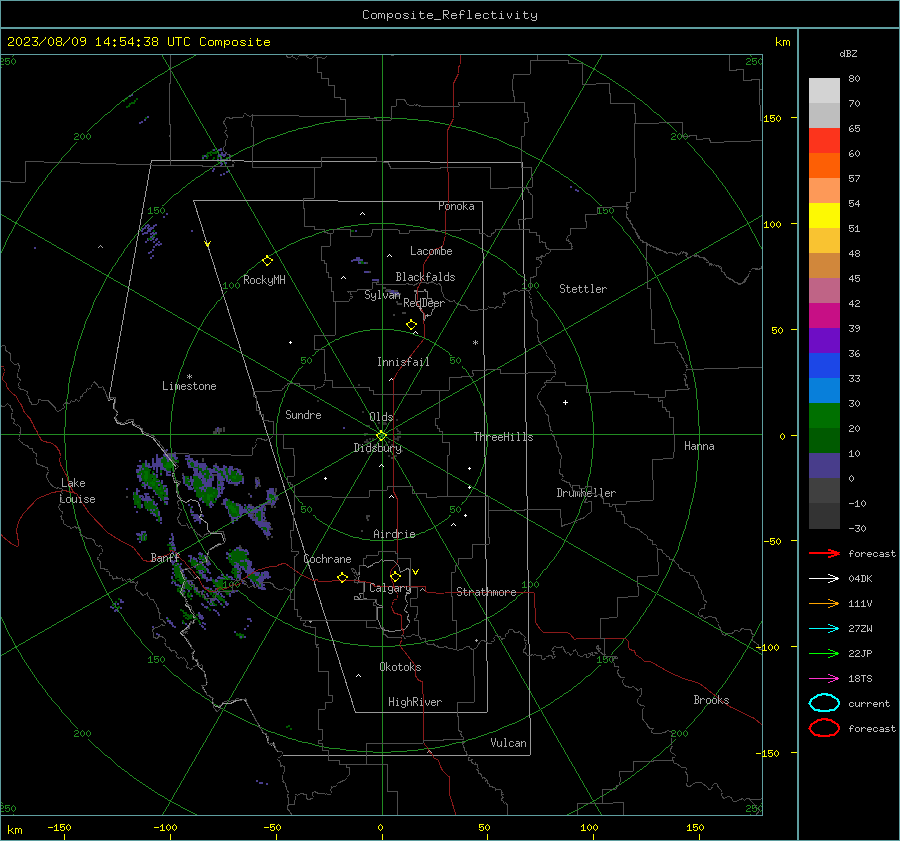The width and height of the screenshot is (900, 841).
Task: Click the Sylvan label near RedDeer
Action: tap(382, 295)
